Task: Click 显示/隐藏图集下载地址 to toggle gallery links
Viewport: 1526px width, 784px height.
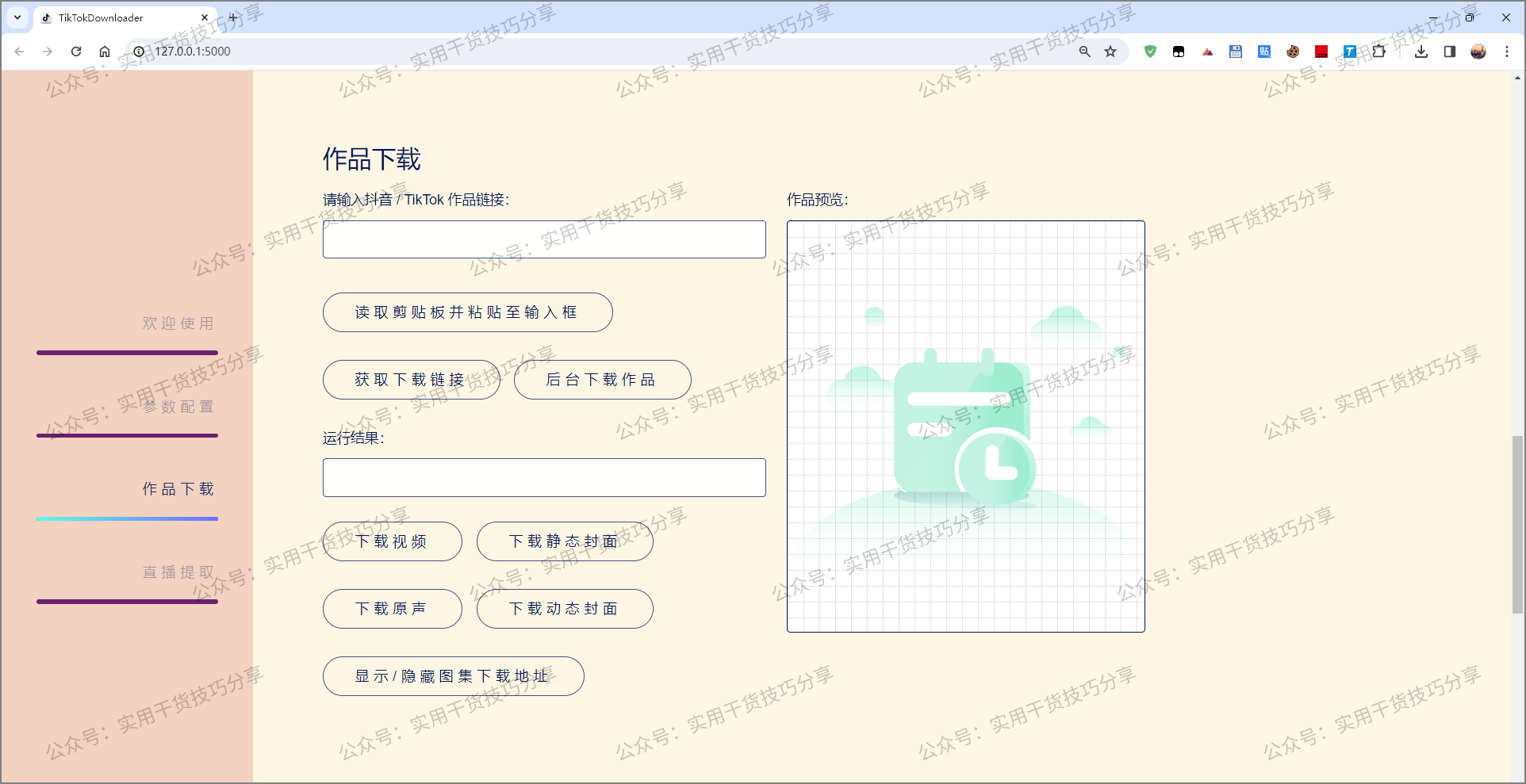Action: click(x=452, y=675)
